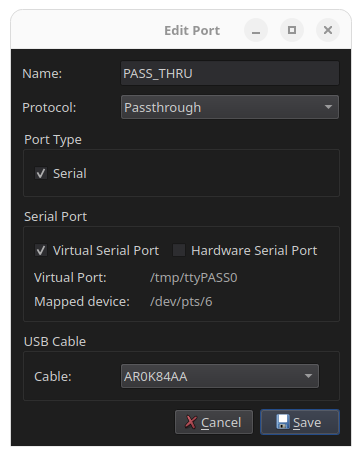Click the Serial Port group heading
The image size is (362, 457).
tap(55, 217)
